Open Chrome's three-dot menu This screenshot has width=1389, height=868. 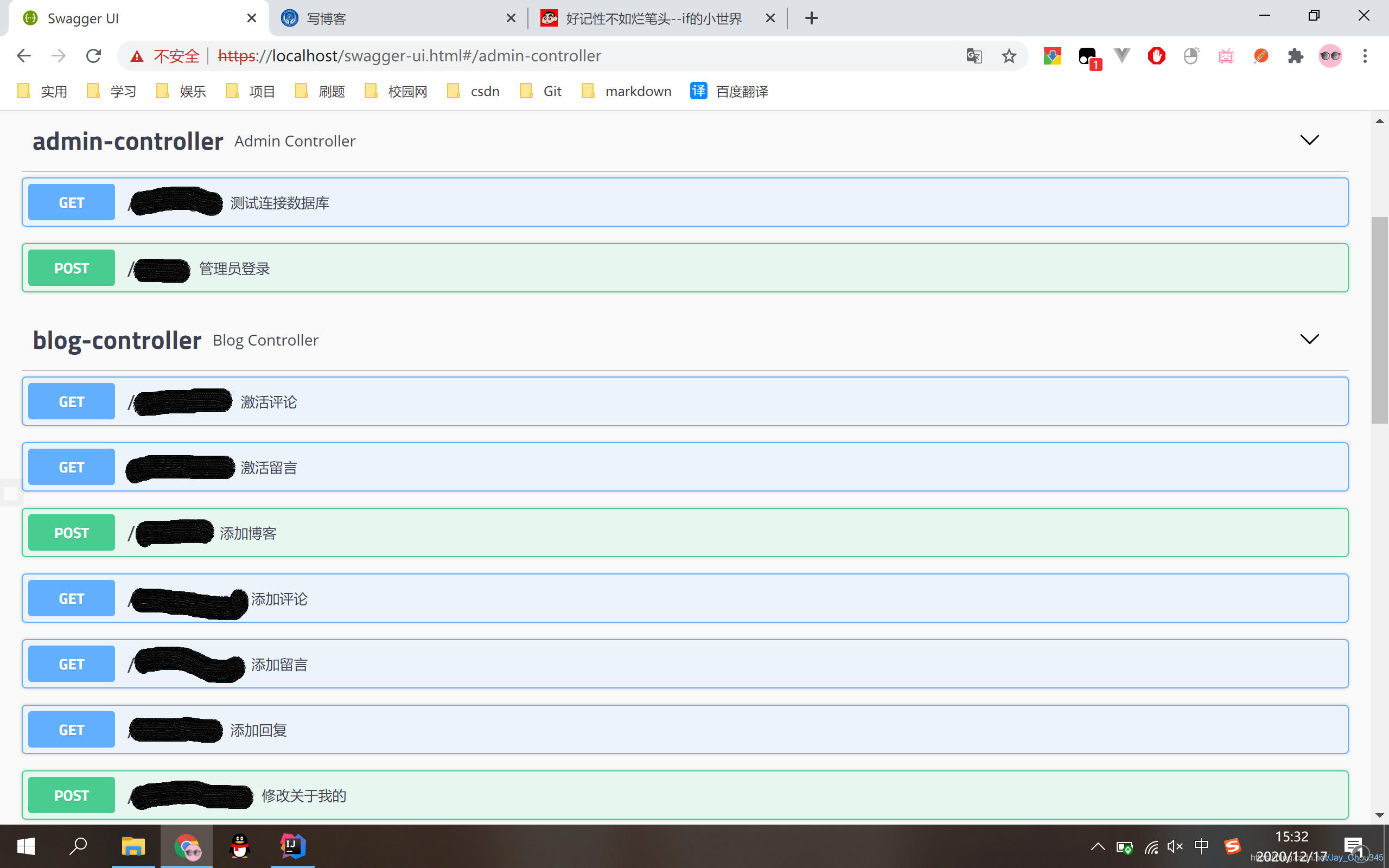1365,56
